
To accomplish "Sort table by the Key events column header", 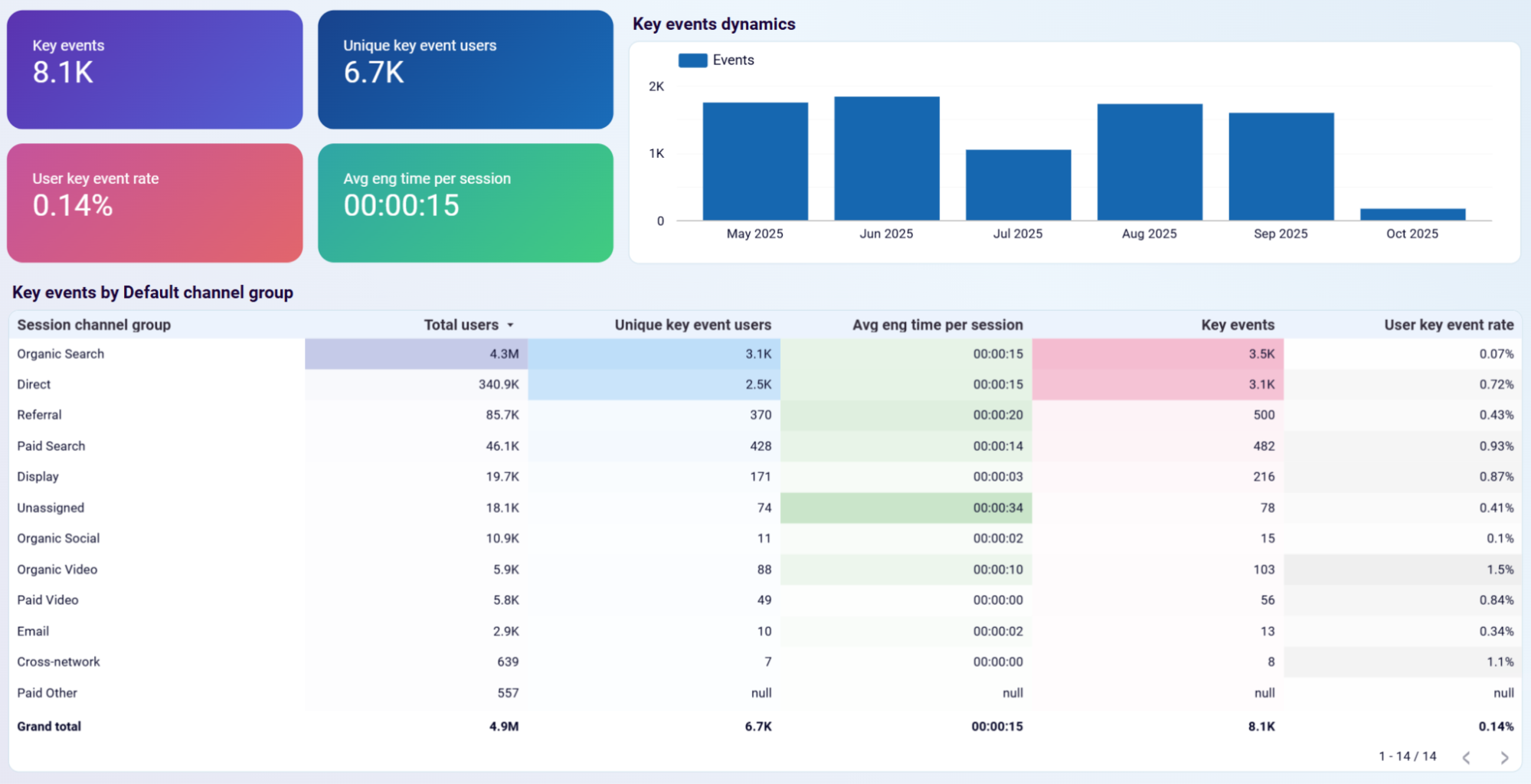I will 1237,325.
